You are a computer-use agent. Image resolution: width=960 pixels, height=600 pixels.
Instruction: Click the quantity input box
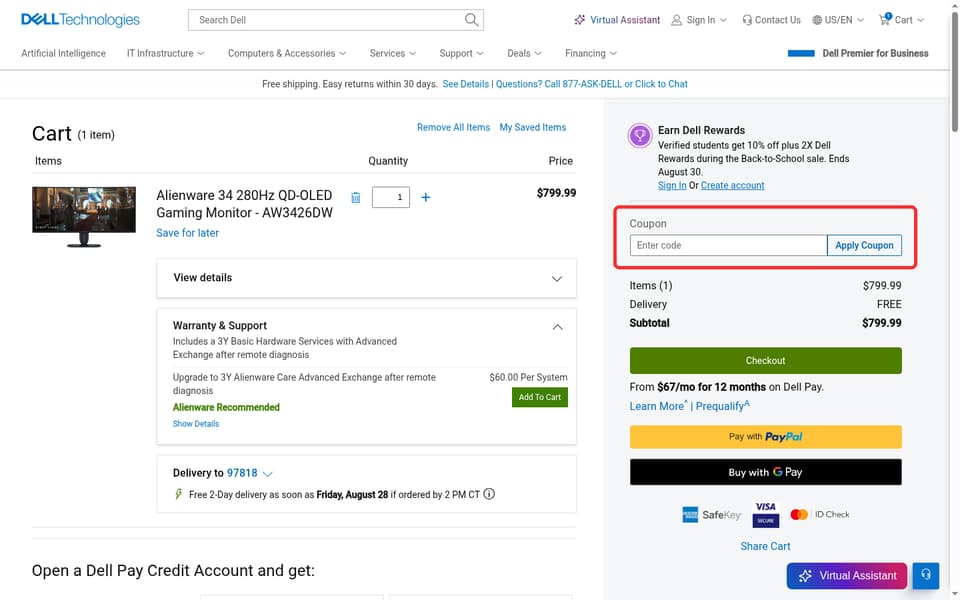pos(391,197)
